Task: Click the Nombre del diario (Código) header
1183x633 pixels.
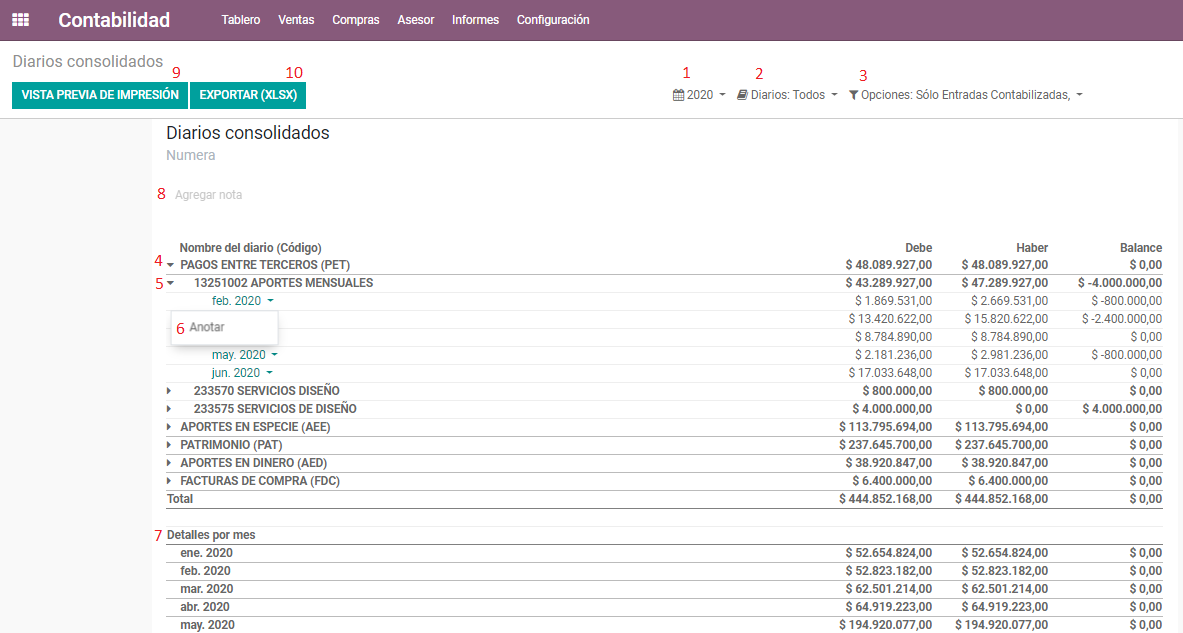Action: pos(250,247)
